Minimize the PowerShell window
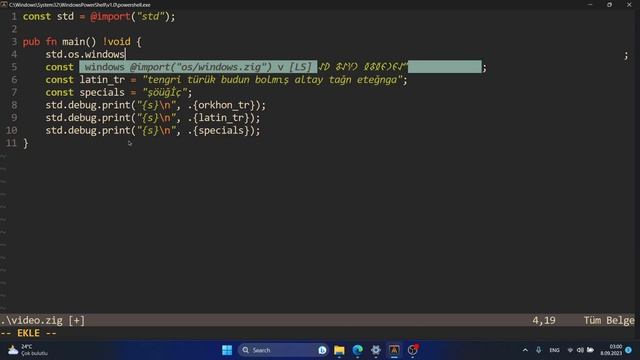 (590, 4)
